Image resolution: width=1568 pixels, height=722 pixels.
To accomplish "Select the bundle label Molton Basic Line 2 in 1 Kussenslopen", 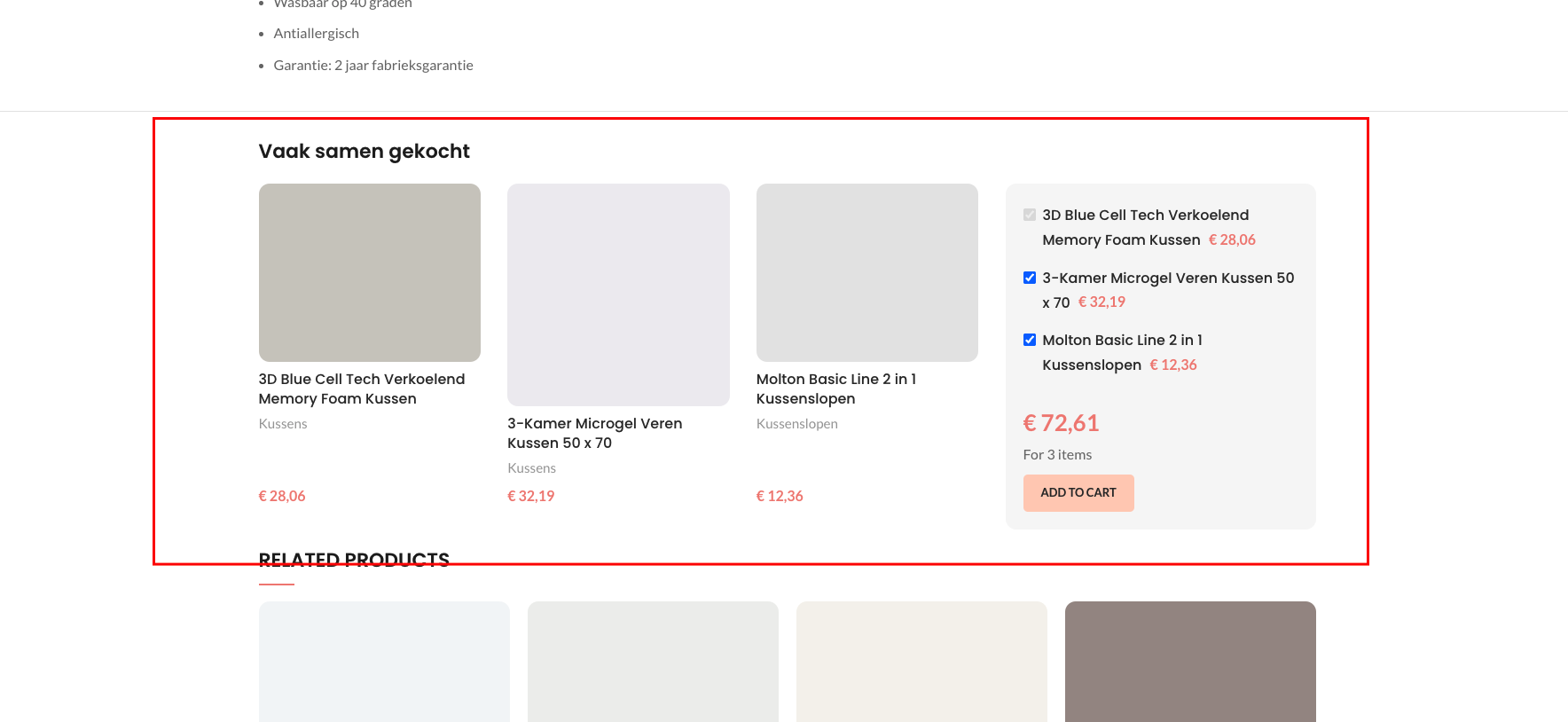I will tap(1123, 352).
